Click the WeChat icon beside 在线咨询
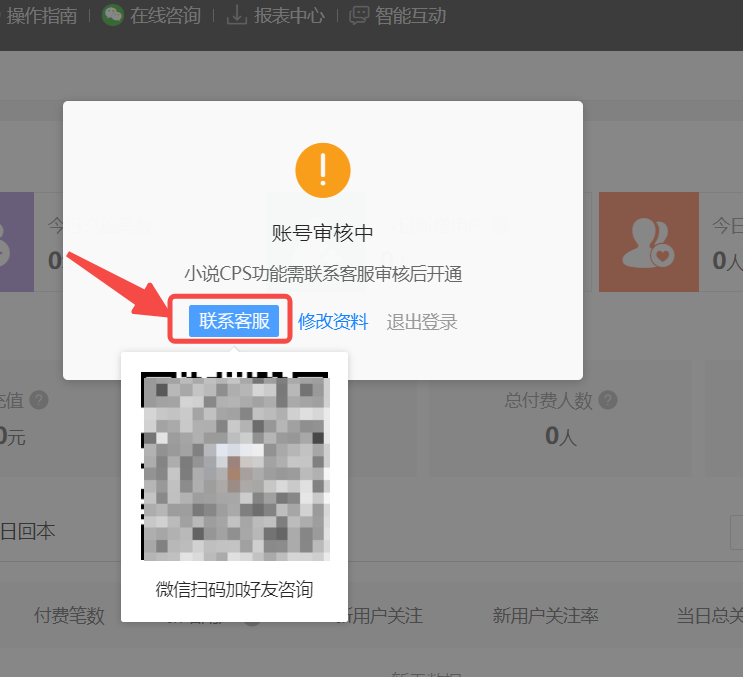The image size is (743, 677). tap(113, 16)
